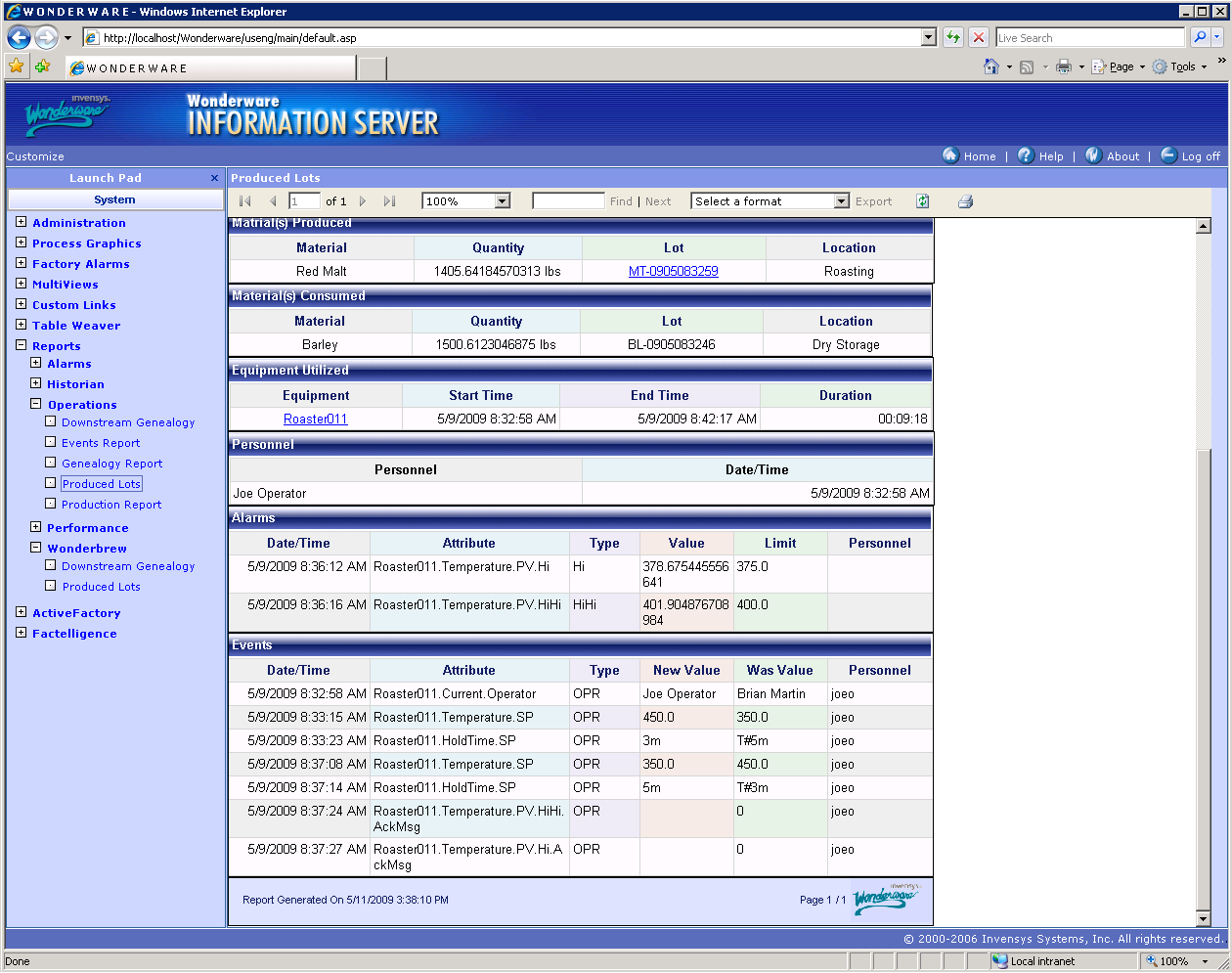Click the browser Forward arrow button
The width and height of the screenshot is (1232, 973).
click(46, 38)
